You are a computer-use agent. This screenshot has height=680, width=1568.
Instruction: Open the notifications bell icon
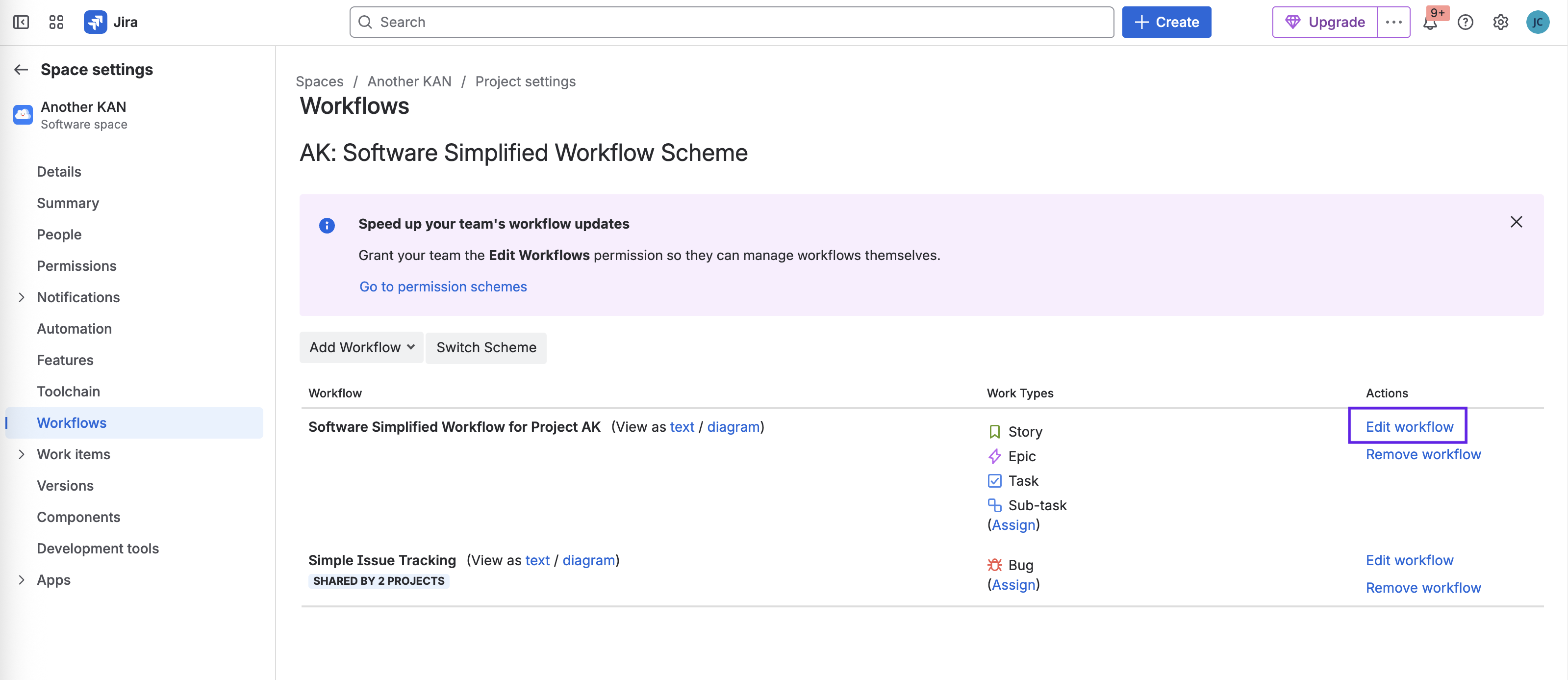[1430, 23]
